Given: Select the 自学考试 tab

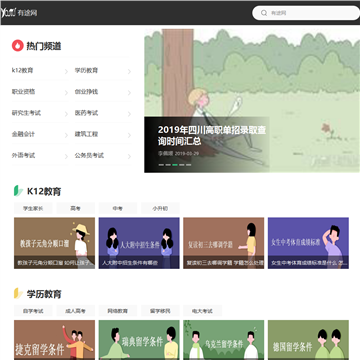Looking at the screenshot, I should click(x=33, y=311).
